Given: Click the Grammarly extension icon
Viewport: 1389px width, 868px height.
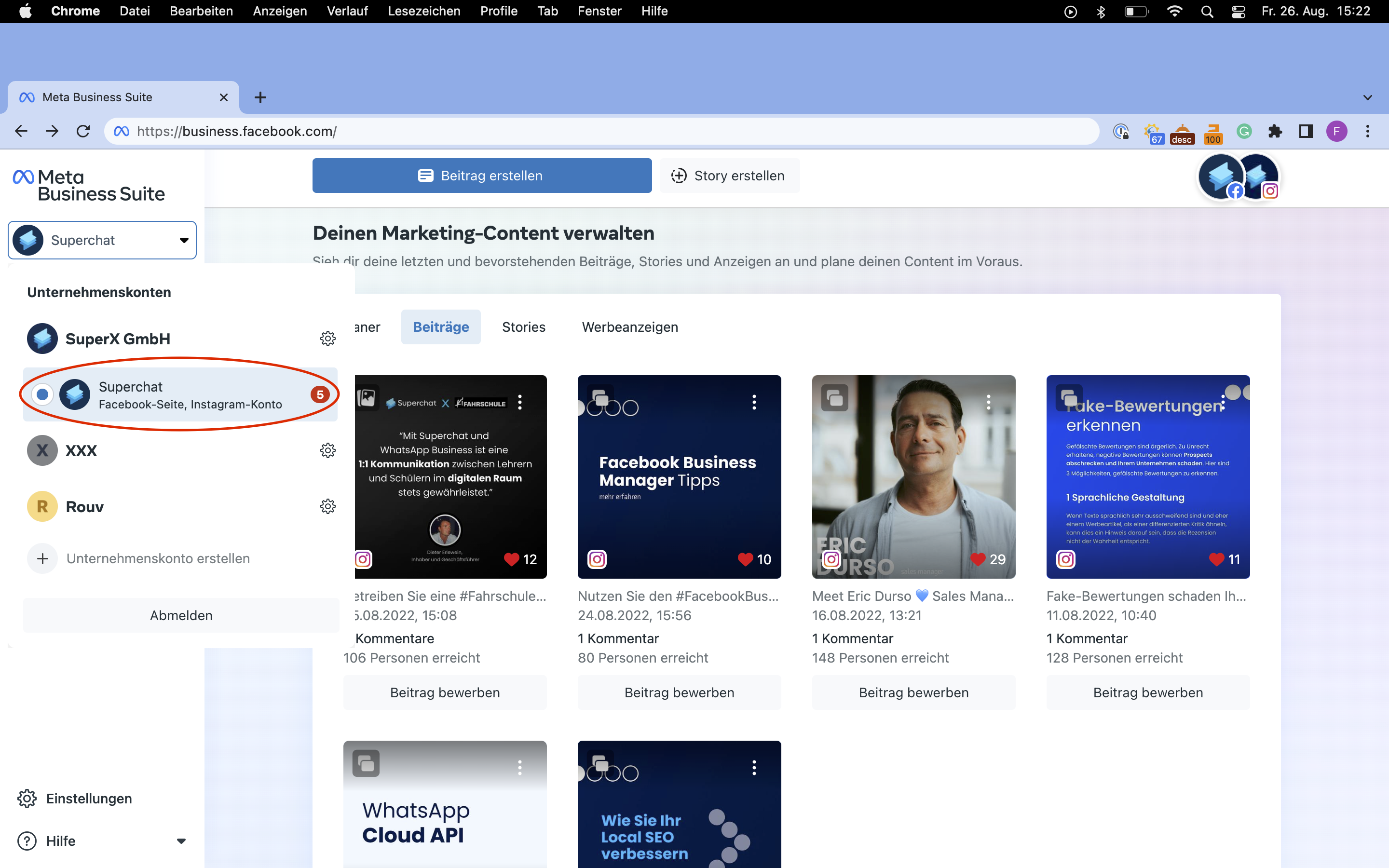Looking at the screenshot, I should 1244,132.
